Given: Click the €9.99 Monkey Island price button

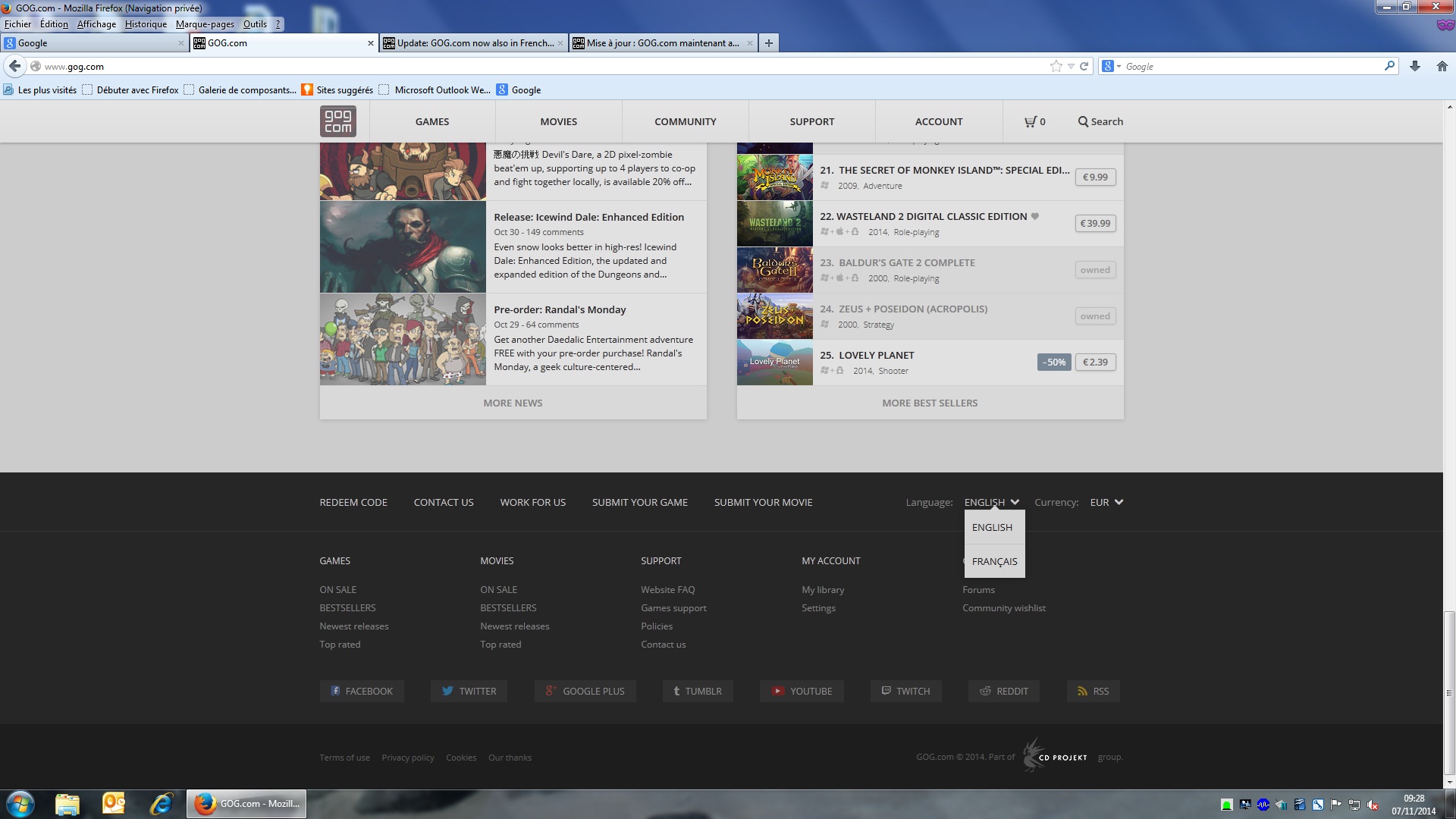Looking at the screenshot, I should tap(1095, 177).
